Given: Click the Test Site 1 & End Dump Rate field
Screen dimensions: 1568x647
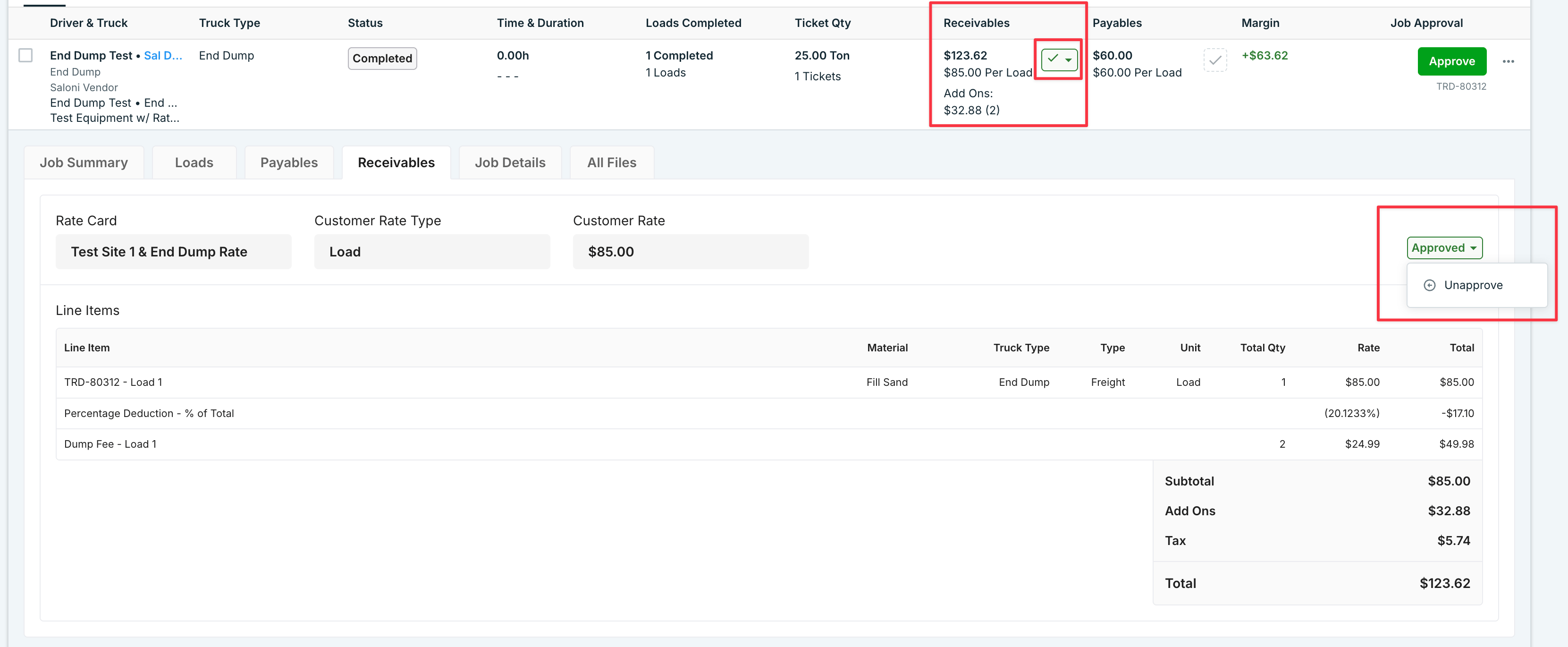Looking at the screenshot, I should [x=174, y=252].
